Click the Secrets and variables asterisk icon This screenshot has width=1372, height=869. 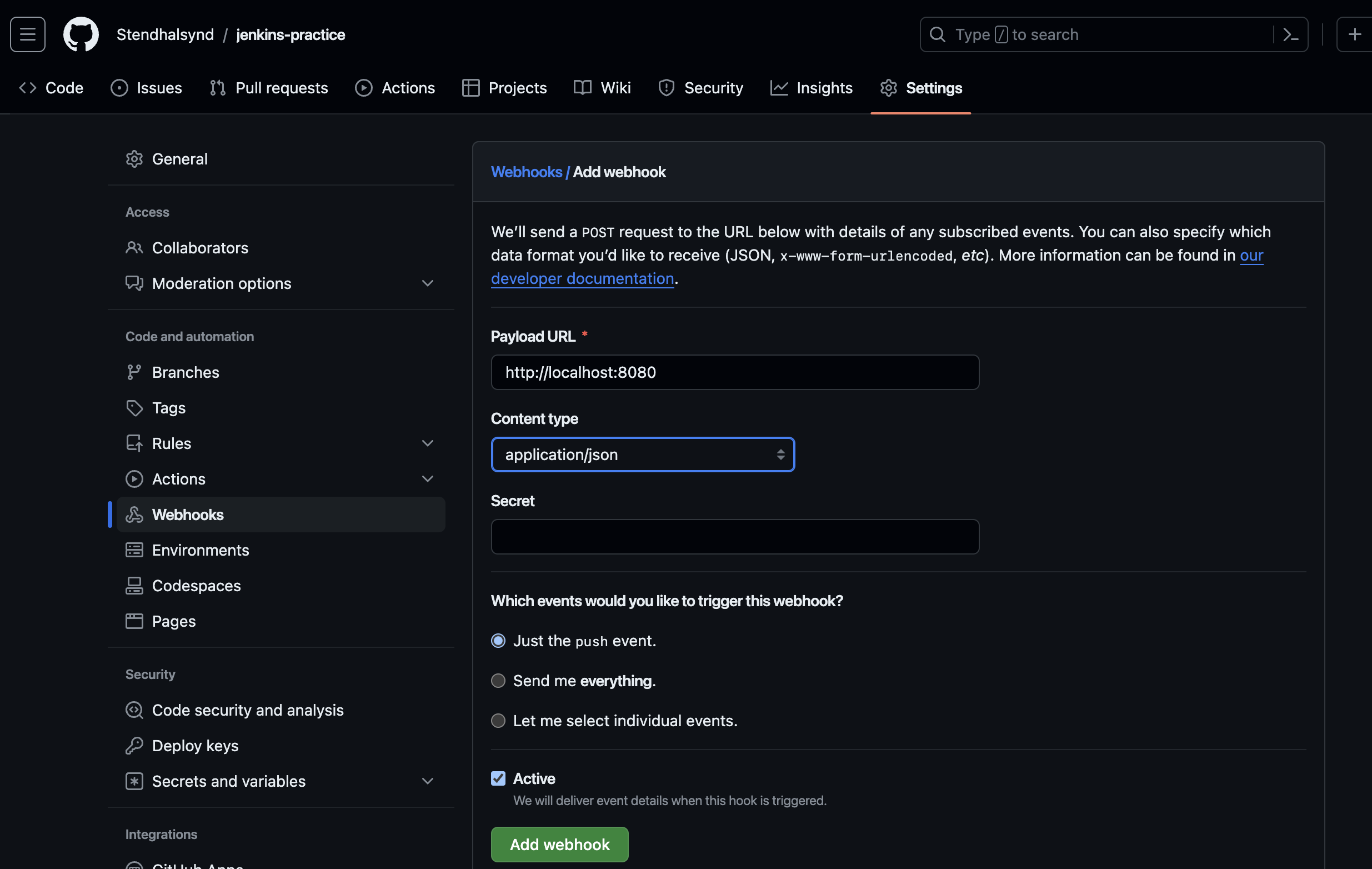point(134,781)
